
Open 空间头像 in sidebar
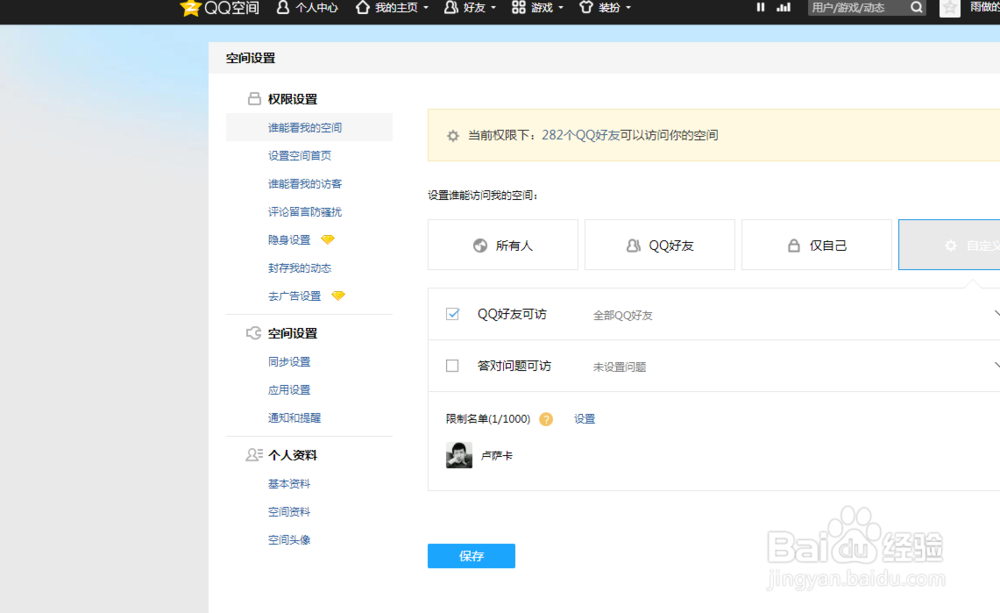point(289,540)
